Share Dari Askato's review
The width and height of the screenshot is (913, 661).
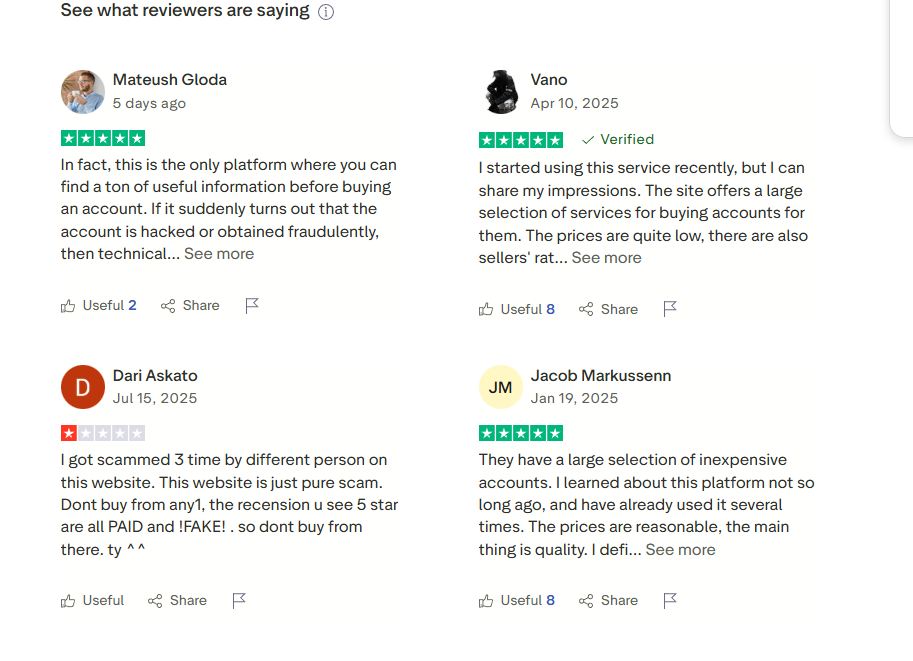(178, 600)
